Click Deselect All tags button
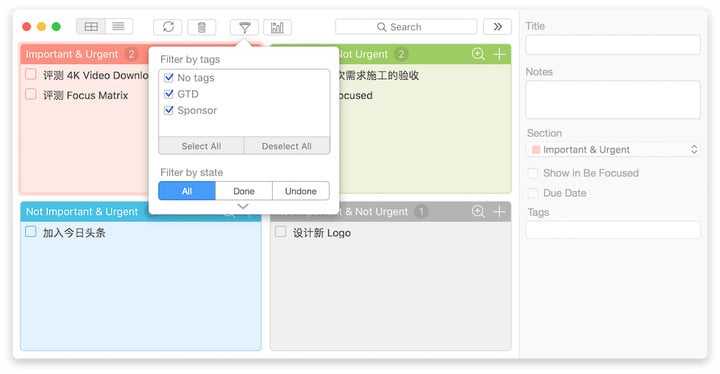 coord(287,146)
